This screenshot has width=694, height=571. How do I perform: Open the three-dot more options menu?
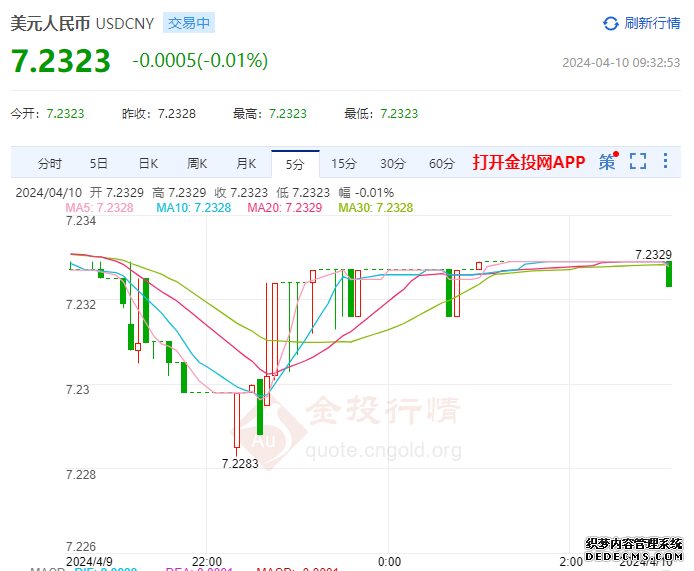click(665, 161)
